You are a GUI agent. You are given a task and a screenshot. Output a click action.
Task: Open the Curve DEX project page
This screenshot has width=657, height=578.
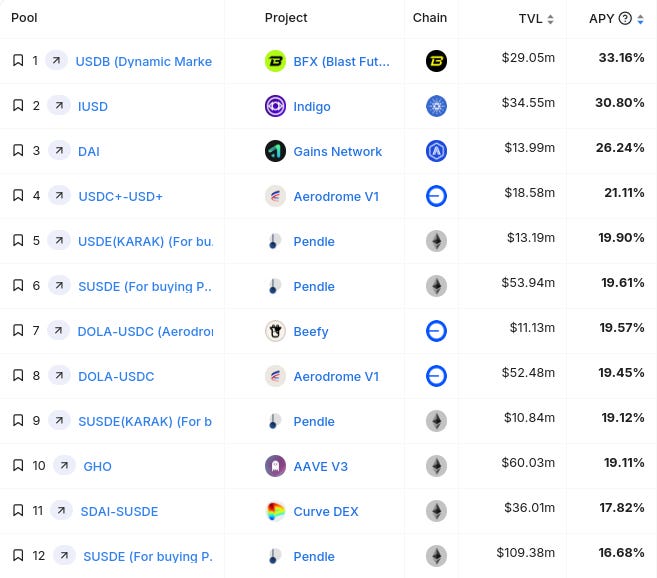326,511
